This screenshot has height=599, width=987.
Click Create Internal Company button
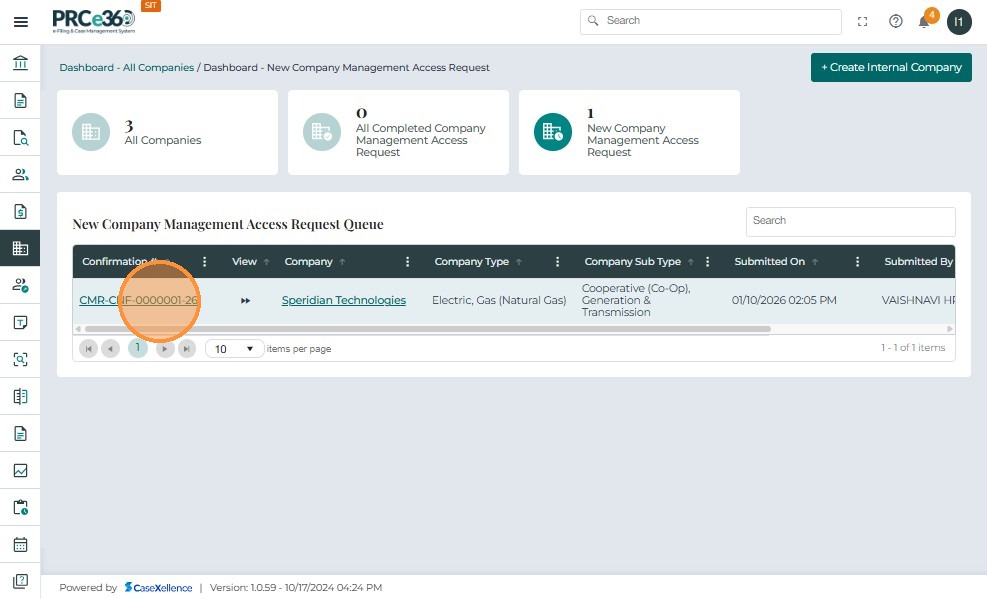[891, 67]
